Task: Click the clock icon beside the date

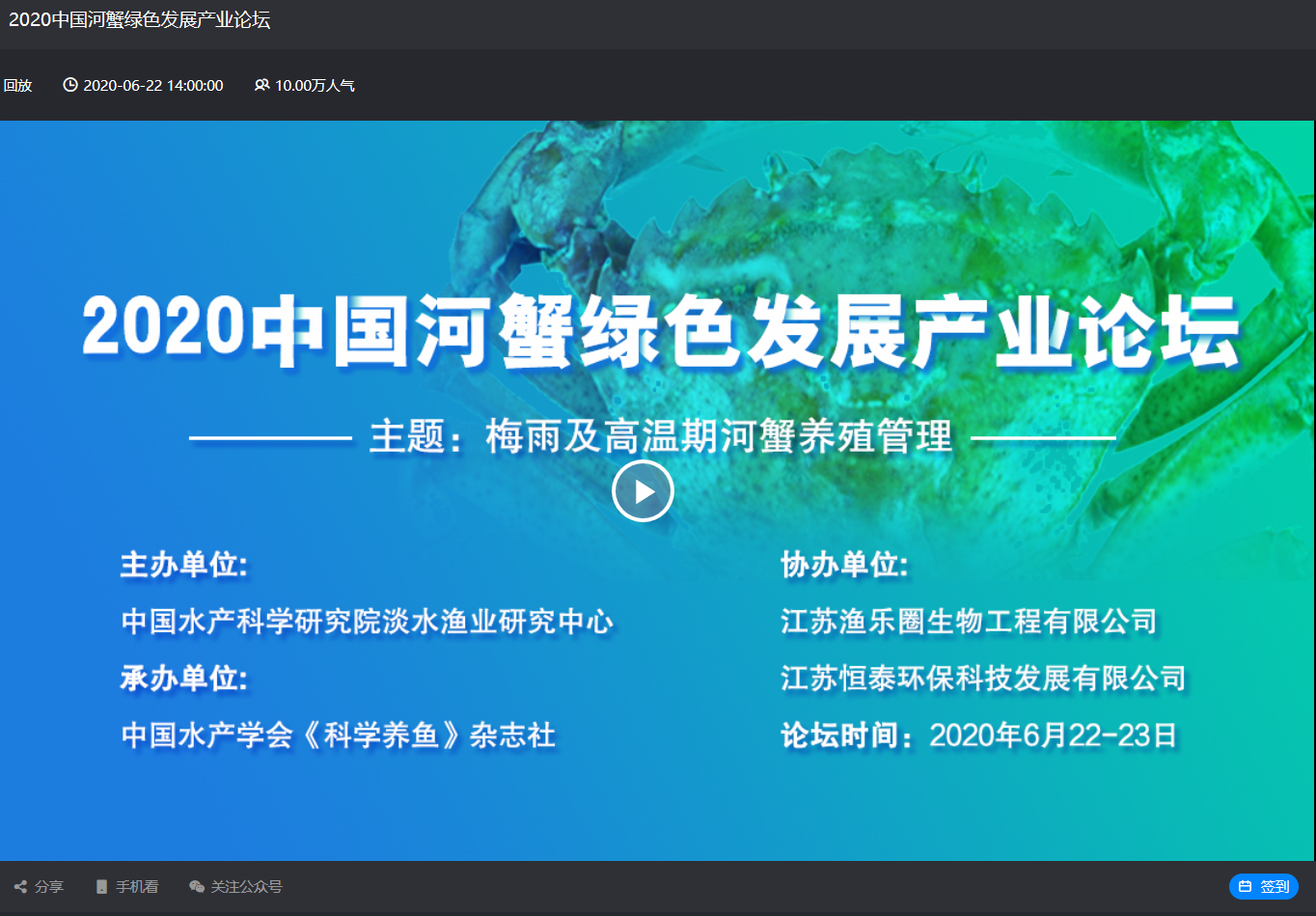Action: (x=70, y=85)
